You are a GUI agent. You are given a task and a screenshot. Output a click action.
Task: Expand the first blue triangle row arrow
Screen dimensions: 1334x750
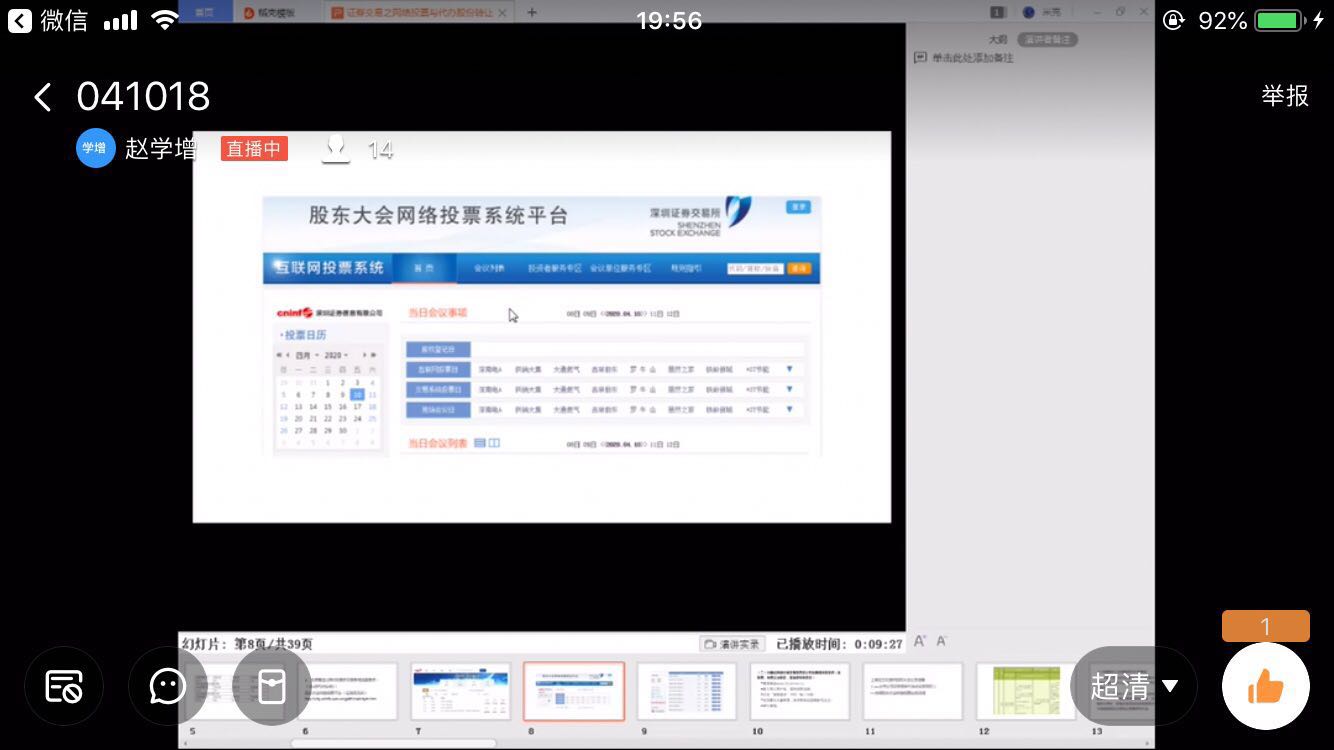tap(789, 369)
